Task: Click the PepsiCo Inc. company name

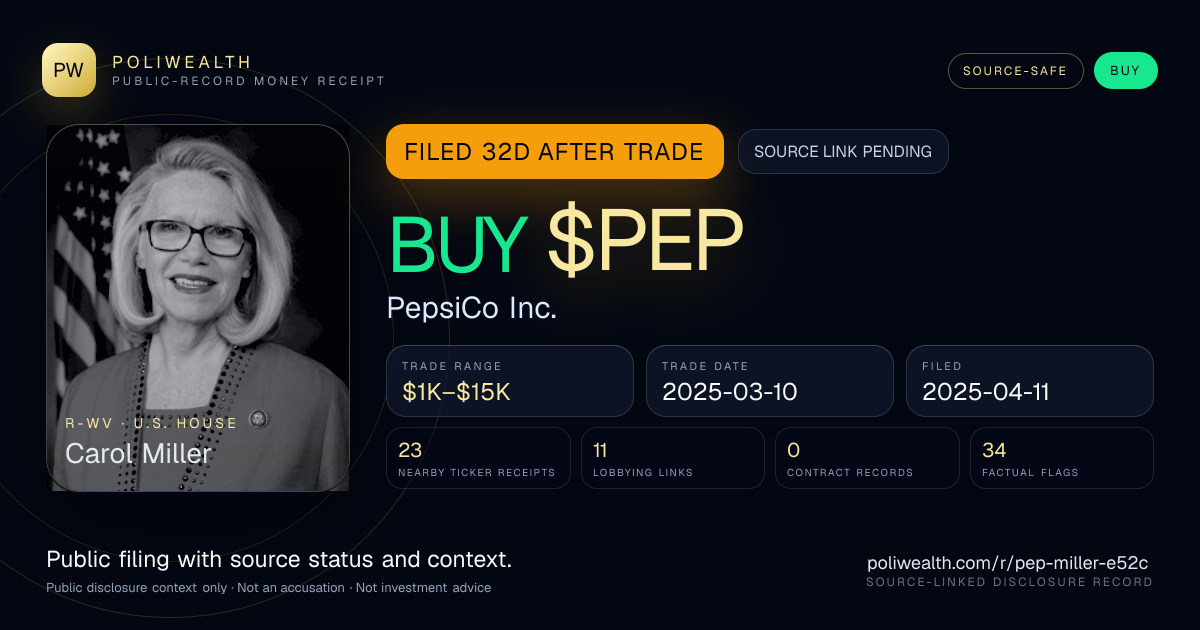Action: point(472,308)
